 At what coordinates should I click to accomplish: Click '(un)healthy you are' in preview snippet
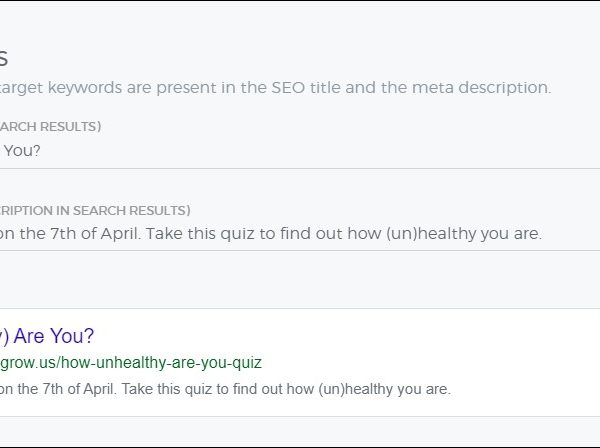[392, 388]
